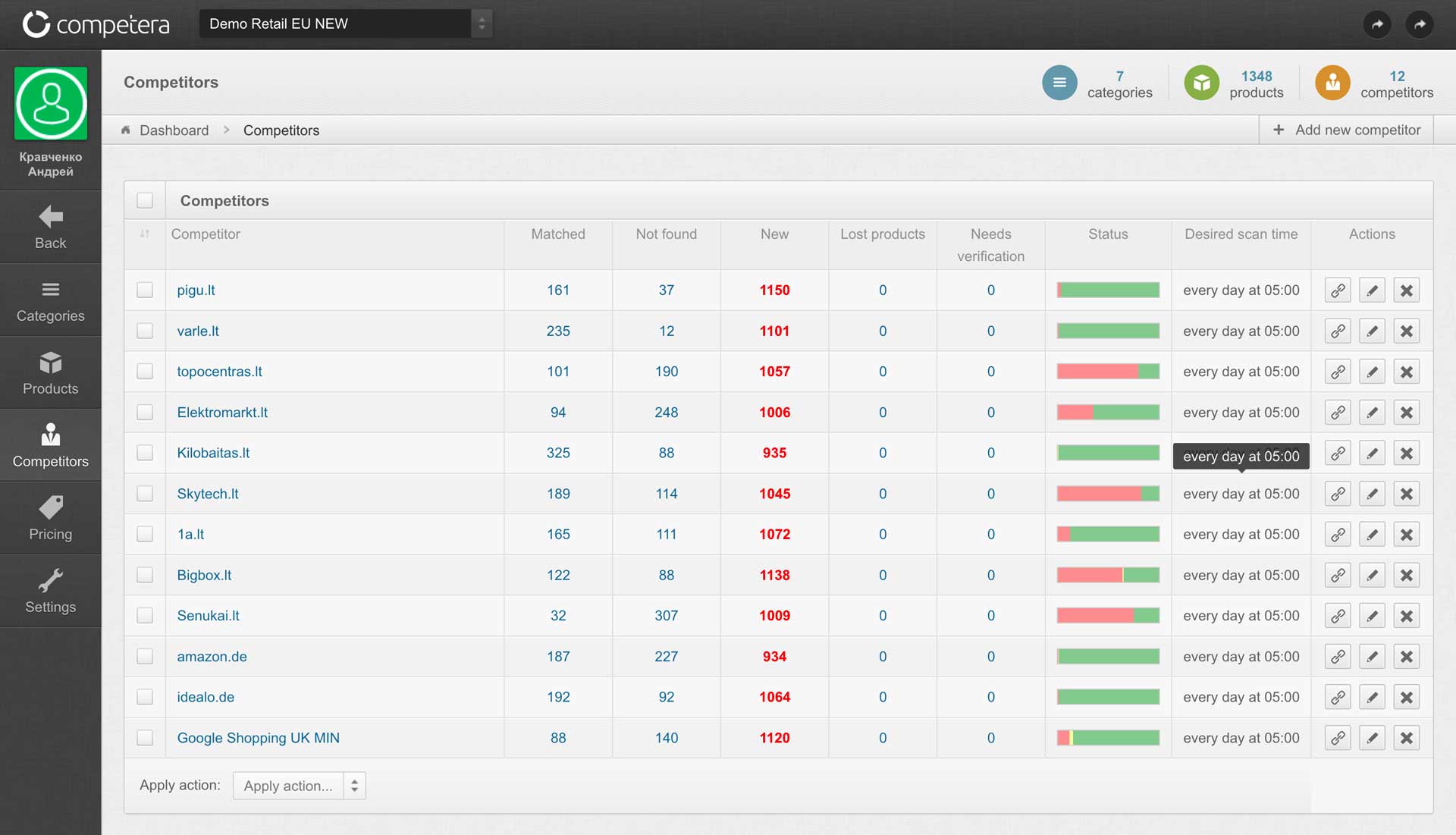Open the Kilobaitas.lt competitor link
Image resolution: width=1456 pixels, height=835 pixels.
point(213,453)
